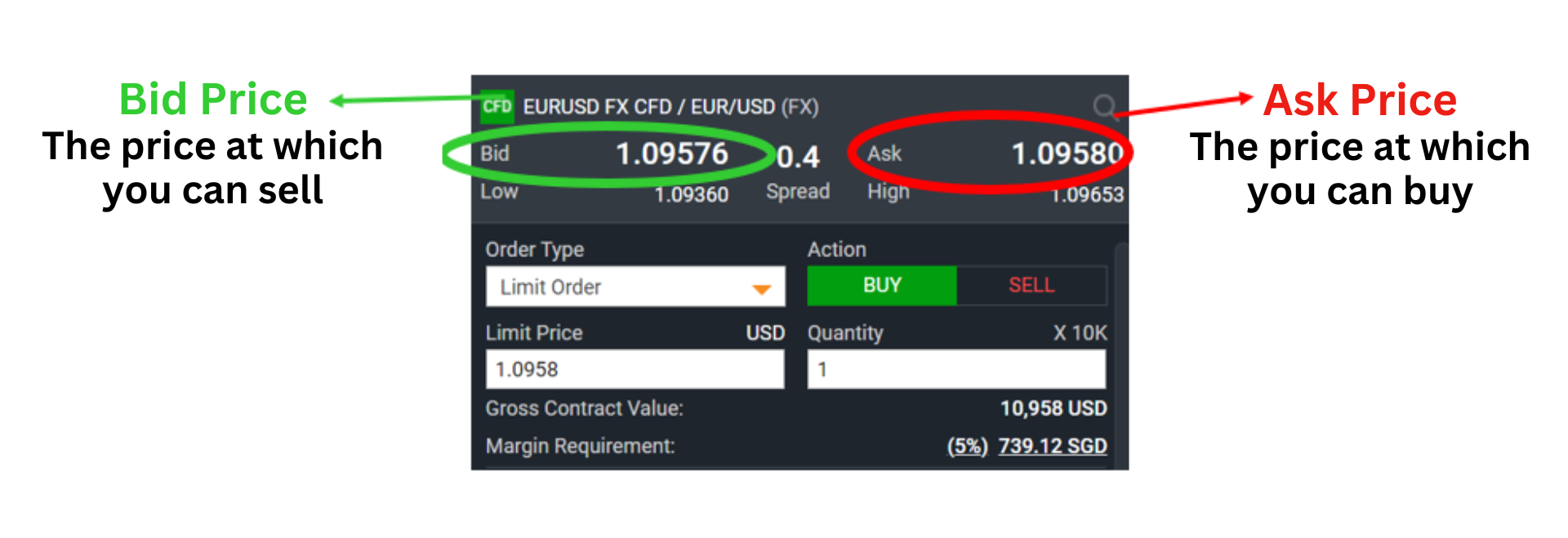1568x538 pixels.
Task: Click the red Ask Price heading
Action: [1360, 100]
